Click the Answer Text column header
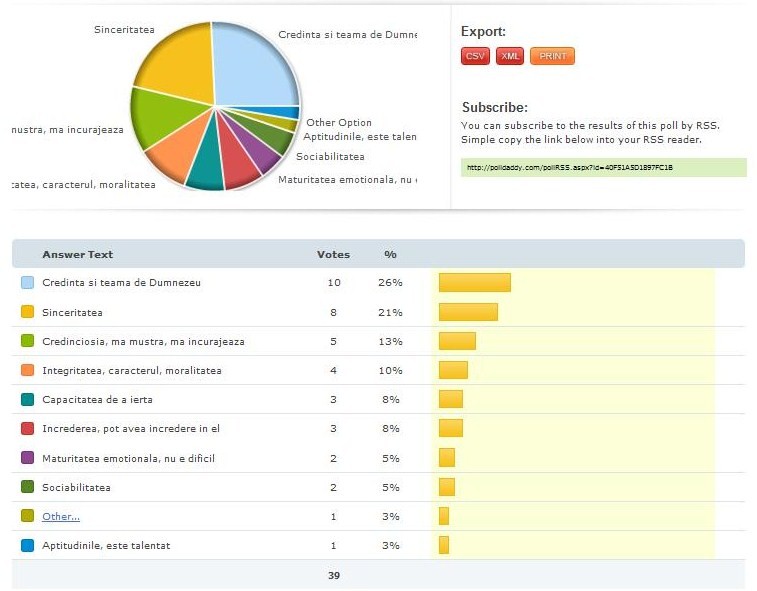This screenshot has height=591, width=757. [x=77, y=254]
